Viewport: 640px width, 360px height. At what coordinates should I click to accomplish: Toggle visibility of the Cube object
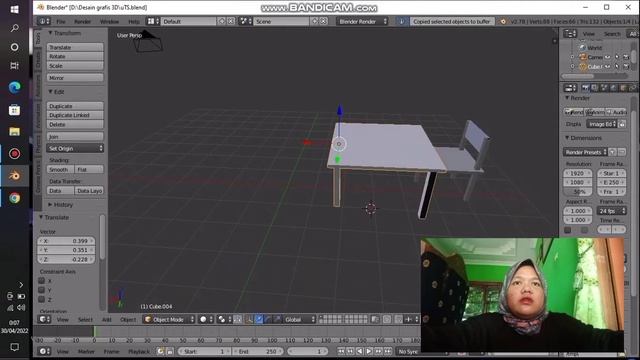point(608,66)
